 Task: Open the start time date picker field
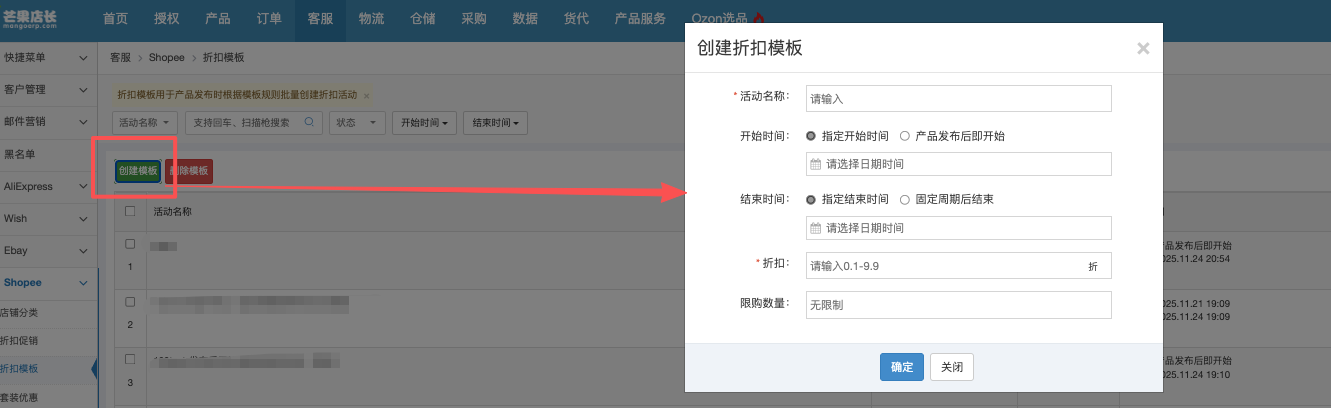(959, 164)
